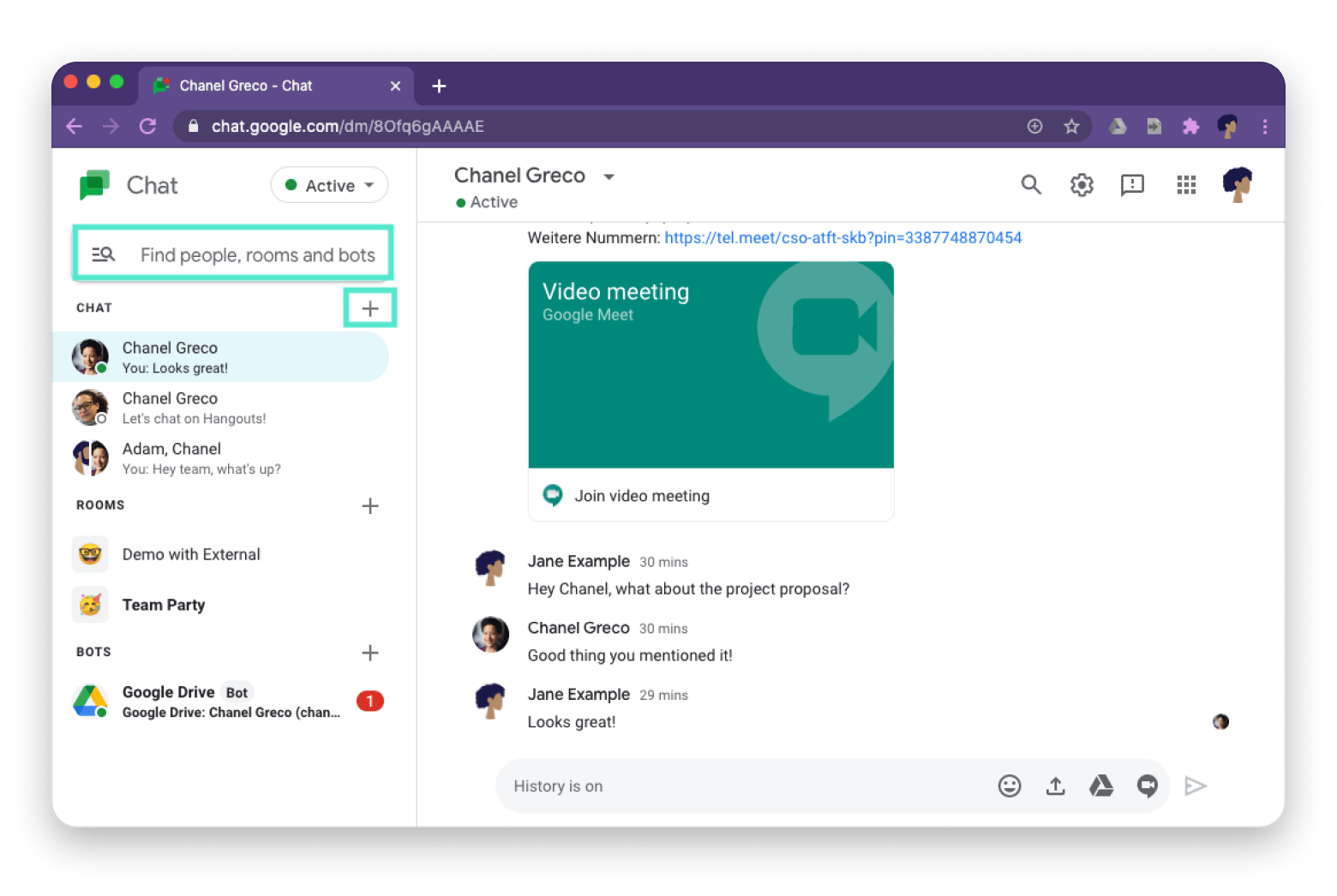Click the browser extension icon left of puzzle piece
1337x896 pixels.
(x=1154, y=127)
